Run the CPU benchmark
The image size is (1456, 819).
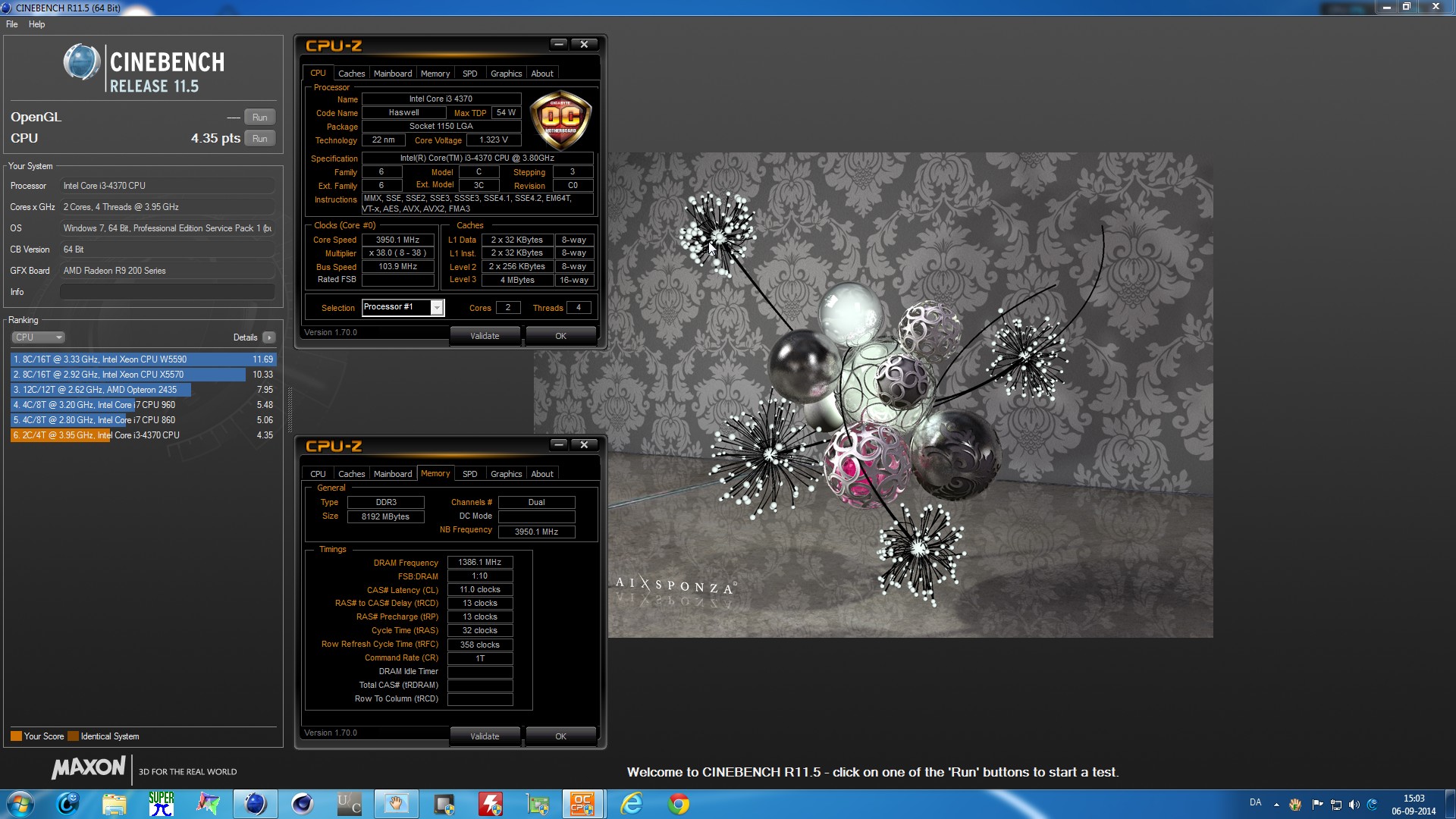[x=260, y=139]
